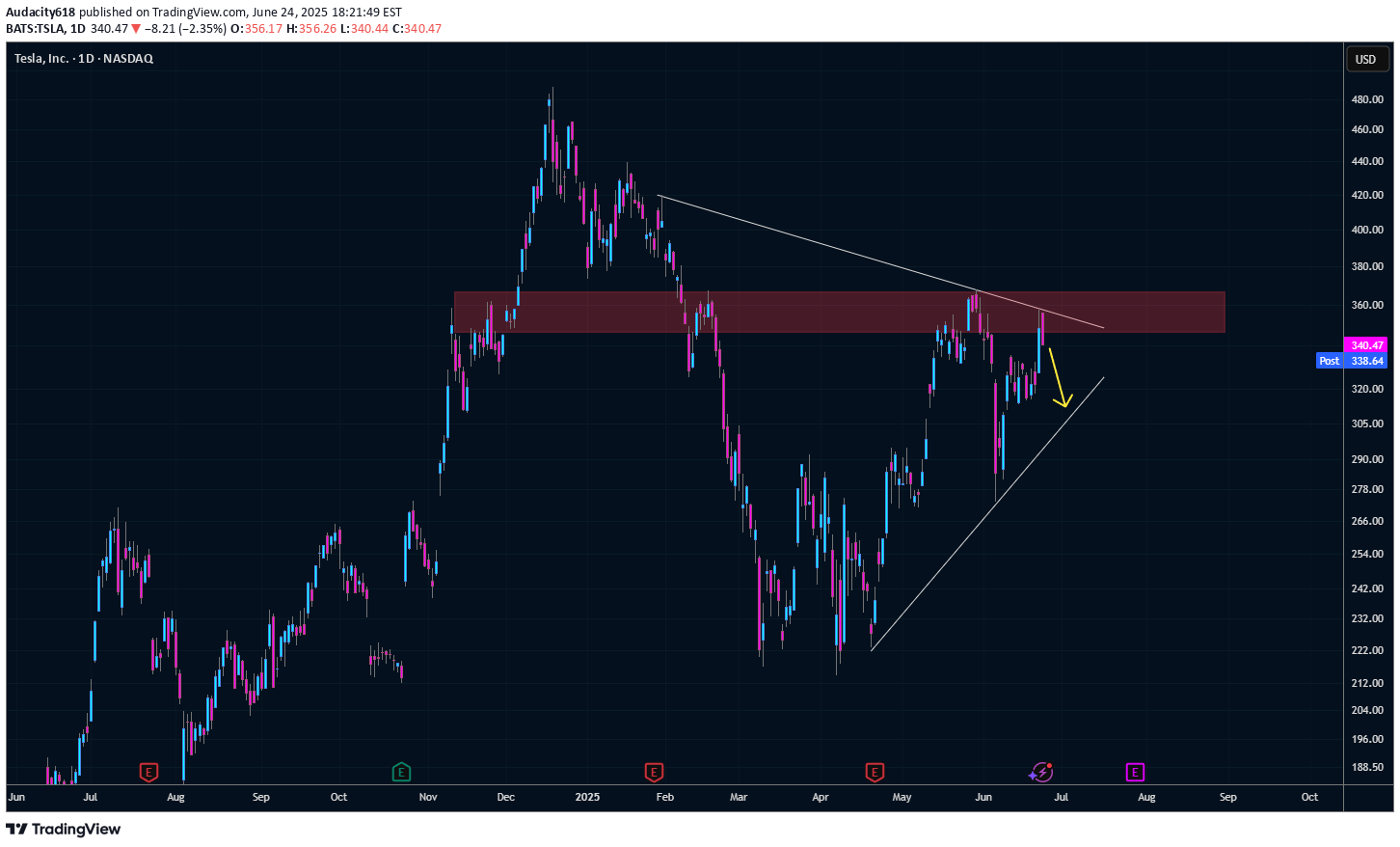The width and height of the screenshot is (1400, 847).
Task: Click the 232.00 price axis label
Action: (x=1367, y=618)
